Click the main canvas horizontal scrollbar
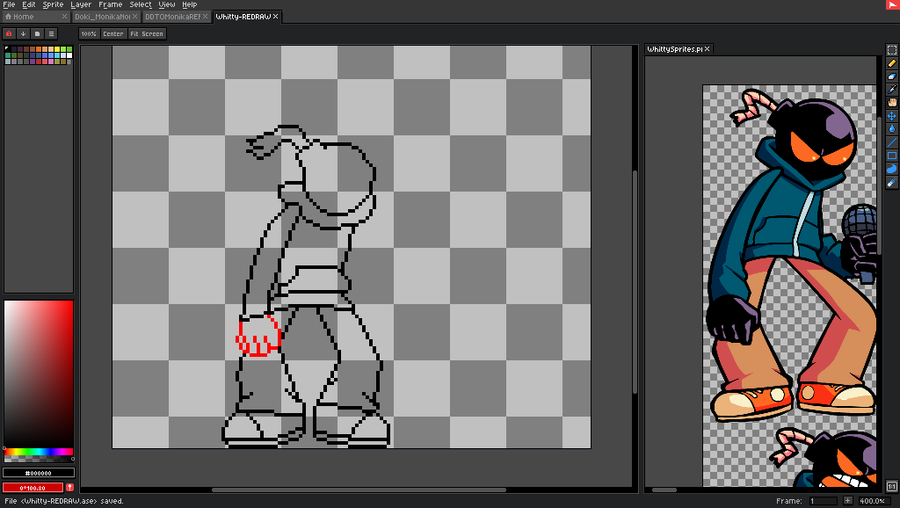 (359, 490)
